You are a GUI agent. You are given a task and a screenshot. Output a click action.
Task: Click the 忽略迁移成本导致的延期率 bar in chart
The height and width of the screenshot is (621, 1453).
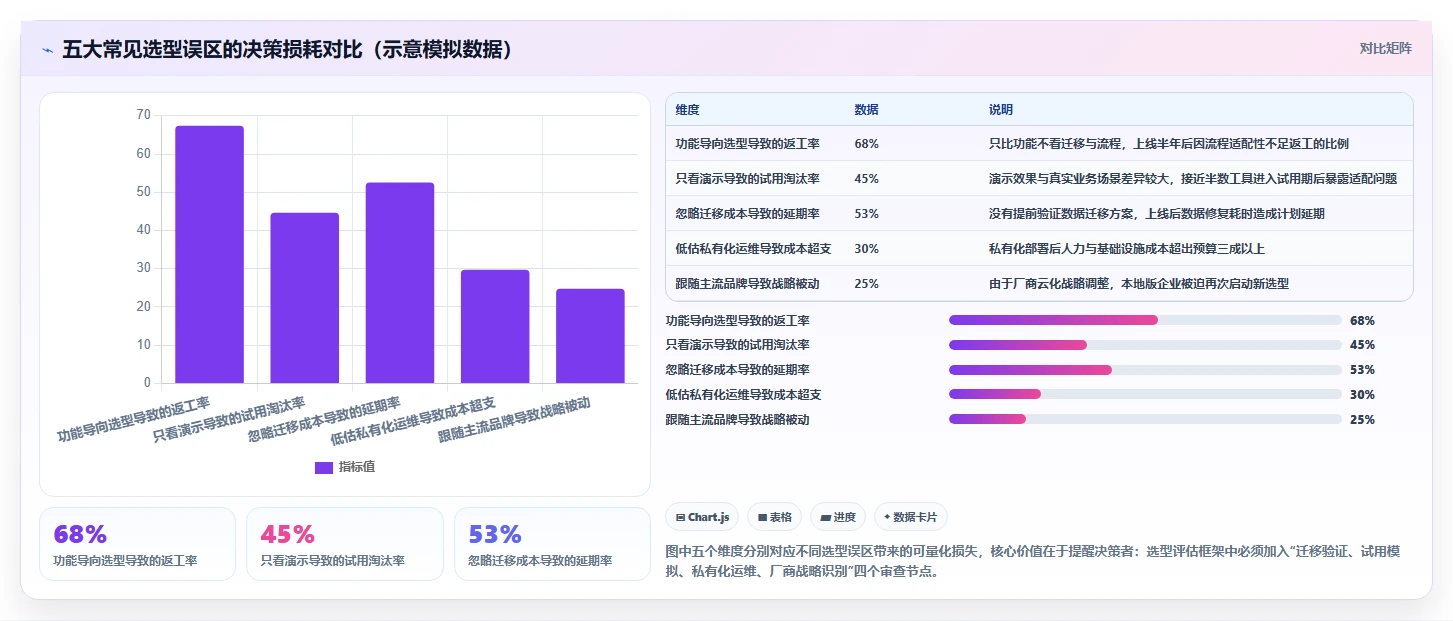(x=399, y=283)
